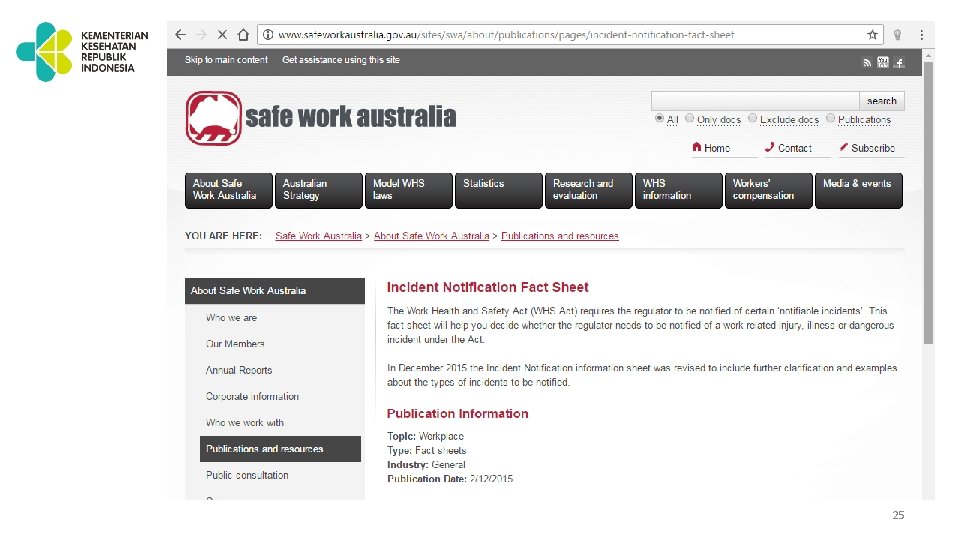960x540 pixels.
Task: Open About Safe Work Australia nav tab
Action: pos(229,190)
